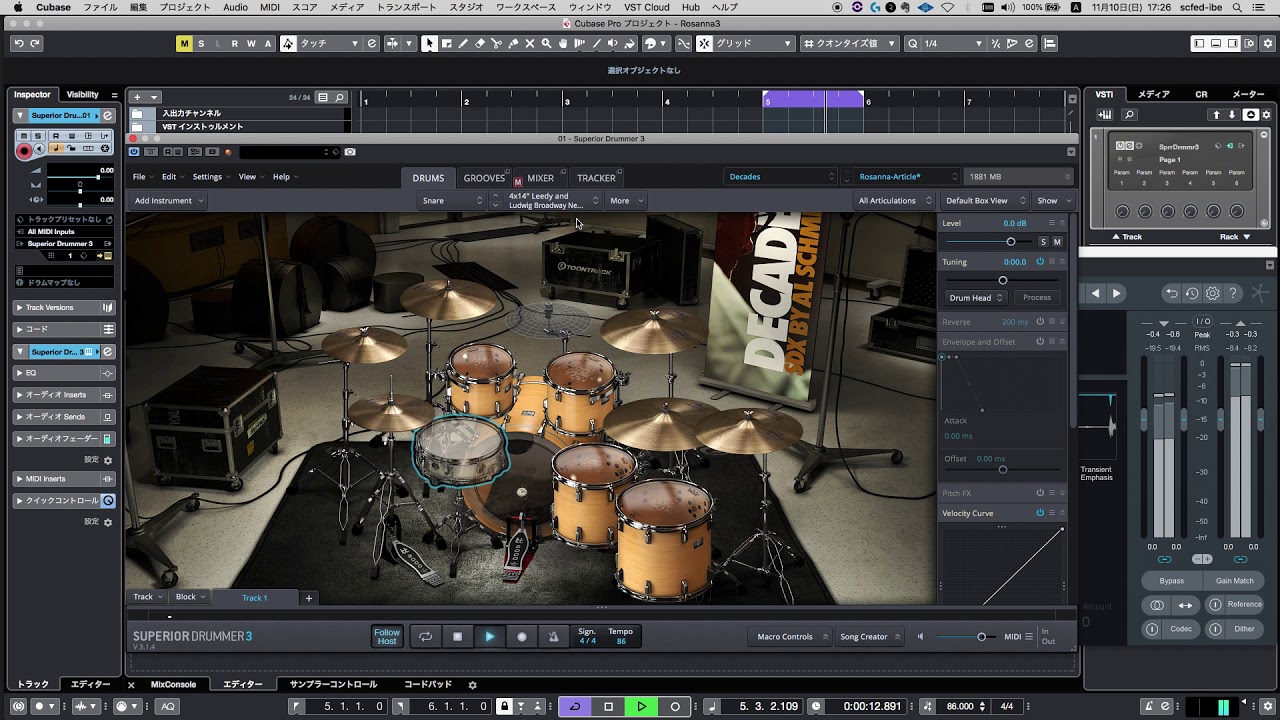
Task: Click the Add Track plus button
Action: pos(137,97)
